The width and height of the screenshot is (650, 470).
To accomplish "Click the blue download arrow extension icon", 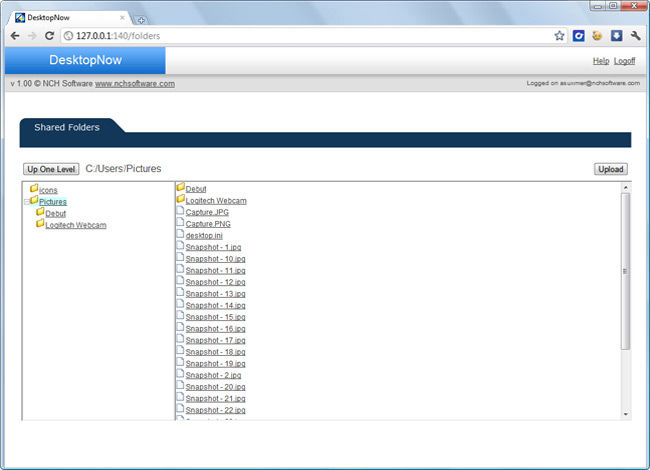I will pyautogui.click(x=617, y=36).
